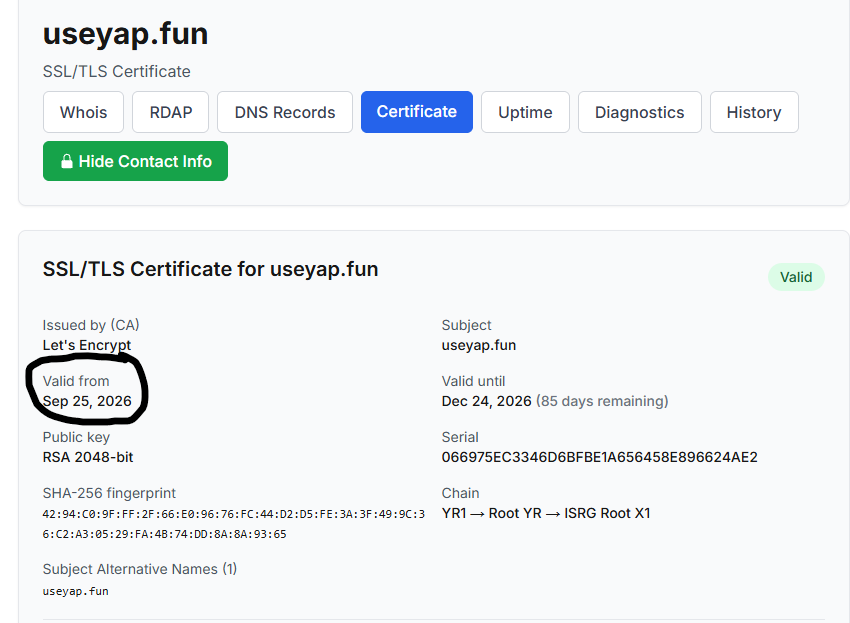Click the Public key label
The height and width of the screenshot is (623, 850).
[x=76, y=437]
